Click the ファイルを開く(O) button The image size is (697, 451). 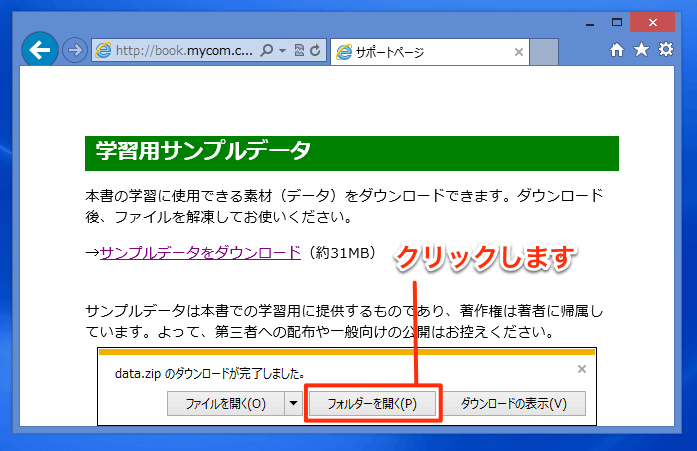pyautogui.click(x=225, y=403)
